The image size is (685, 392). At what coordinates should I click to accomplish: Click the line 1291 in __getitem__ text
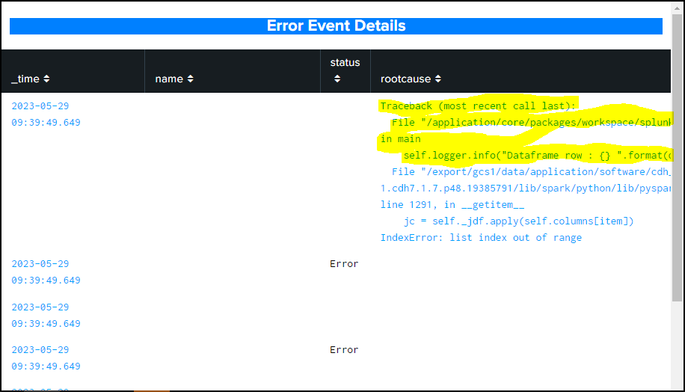point(452,205)
